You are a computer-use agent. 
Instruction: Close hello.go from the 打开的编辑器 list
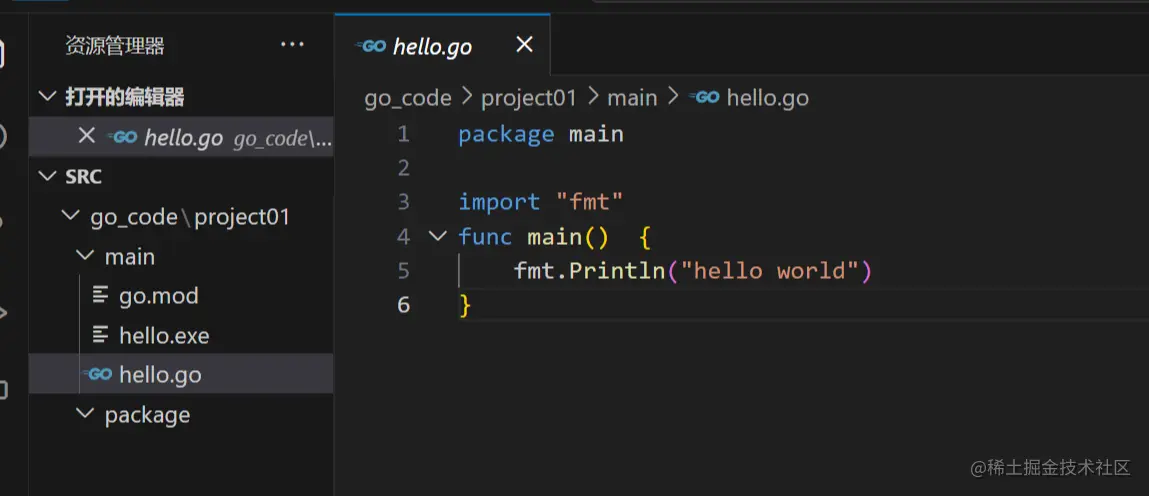87,136
